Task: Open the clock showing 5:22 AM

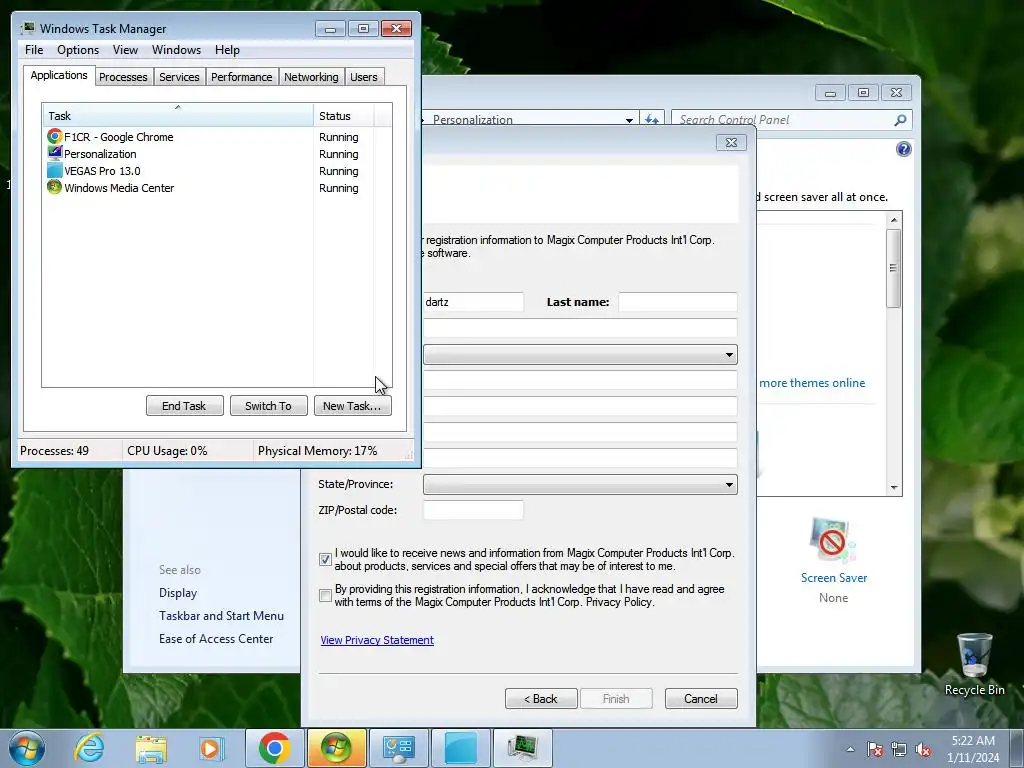Action: pyautogui.click(x=973, y=749)
